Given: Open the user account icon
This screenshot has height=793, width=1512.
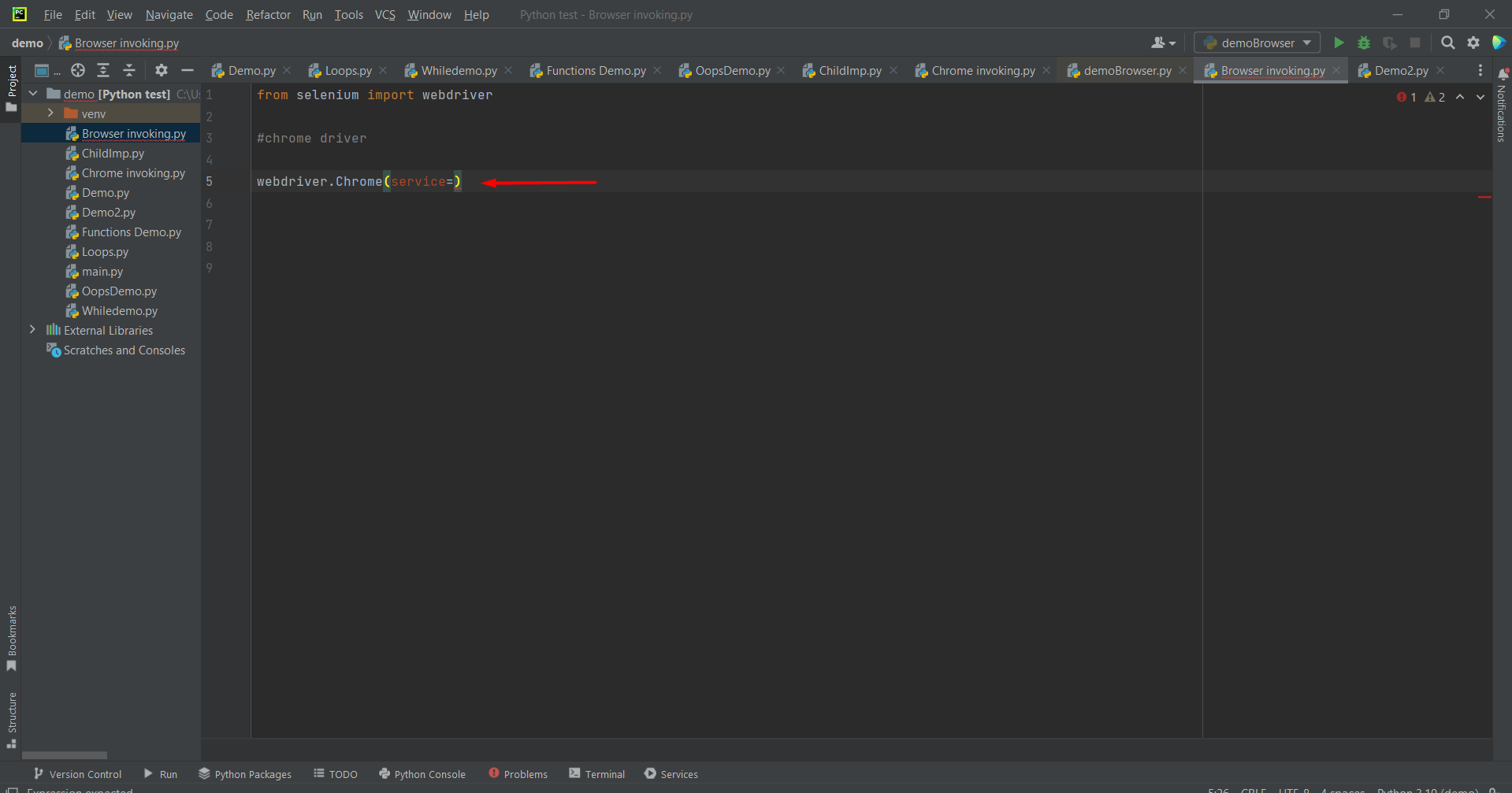Looking at the screenshot, I should 1164,43.
